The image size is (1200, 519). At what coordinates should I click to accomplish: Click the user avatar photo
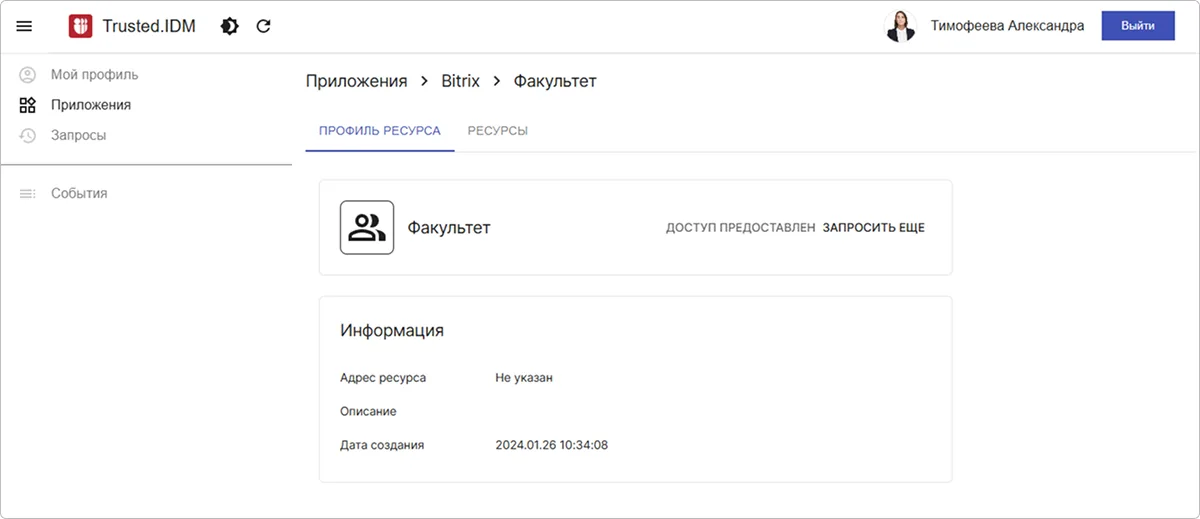coord(900,26)
